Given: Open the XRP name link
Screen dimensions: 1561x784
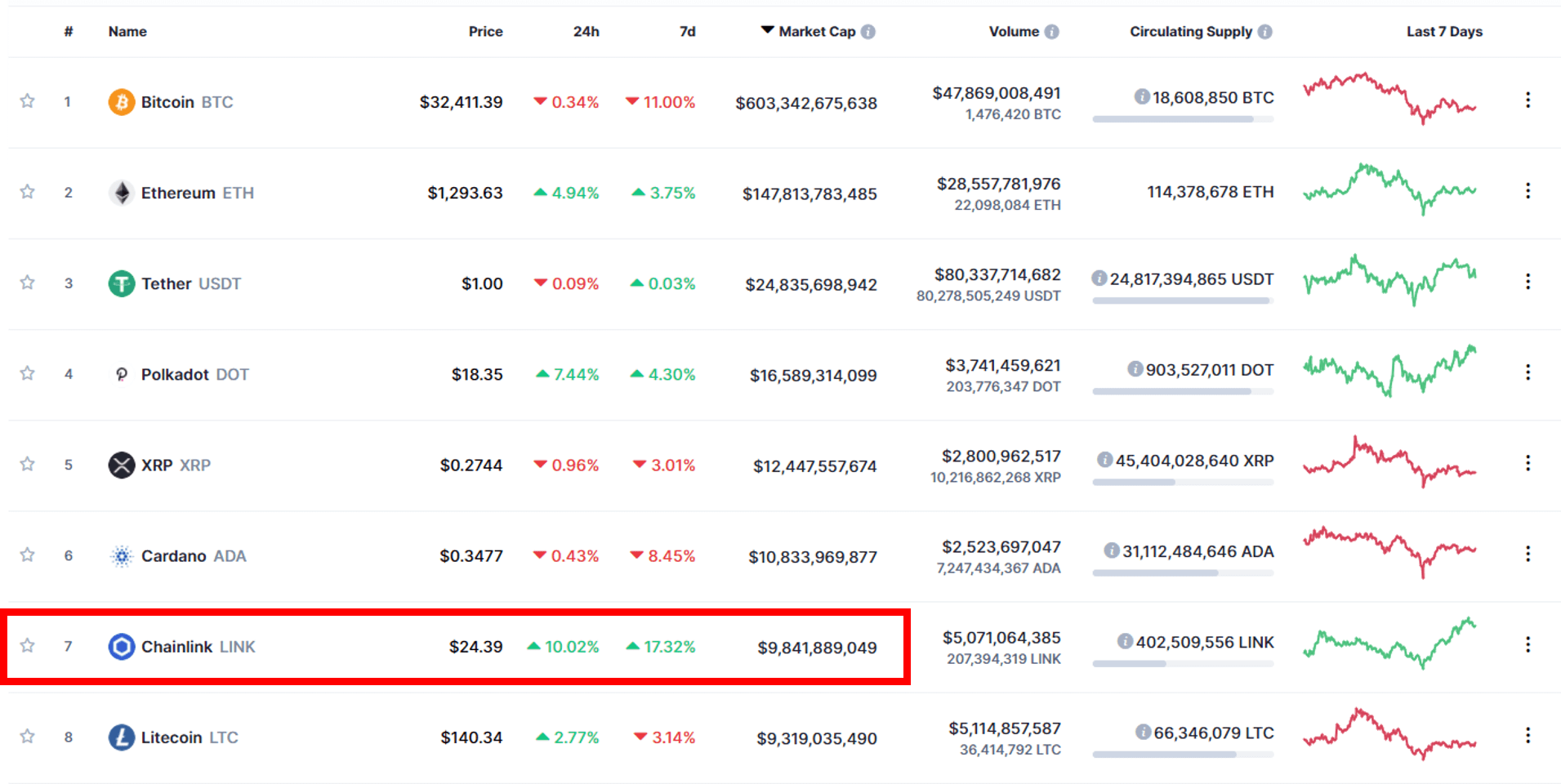Looking at the screenshot, I should (176, 465).
